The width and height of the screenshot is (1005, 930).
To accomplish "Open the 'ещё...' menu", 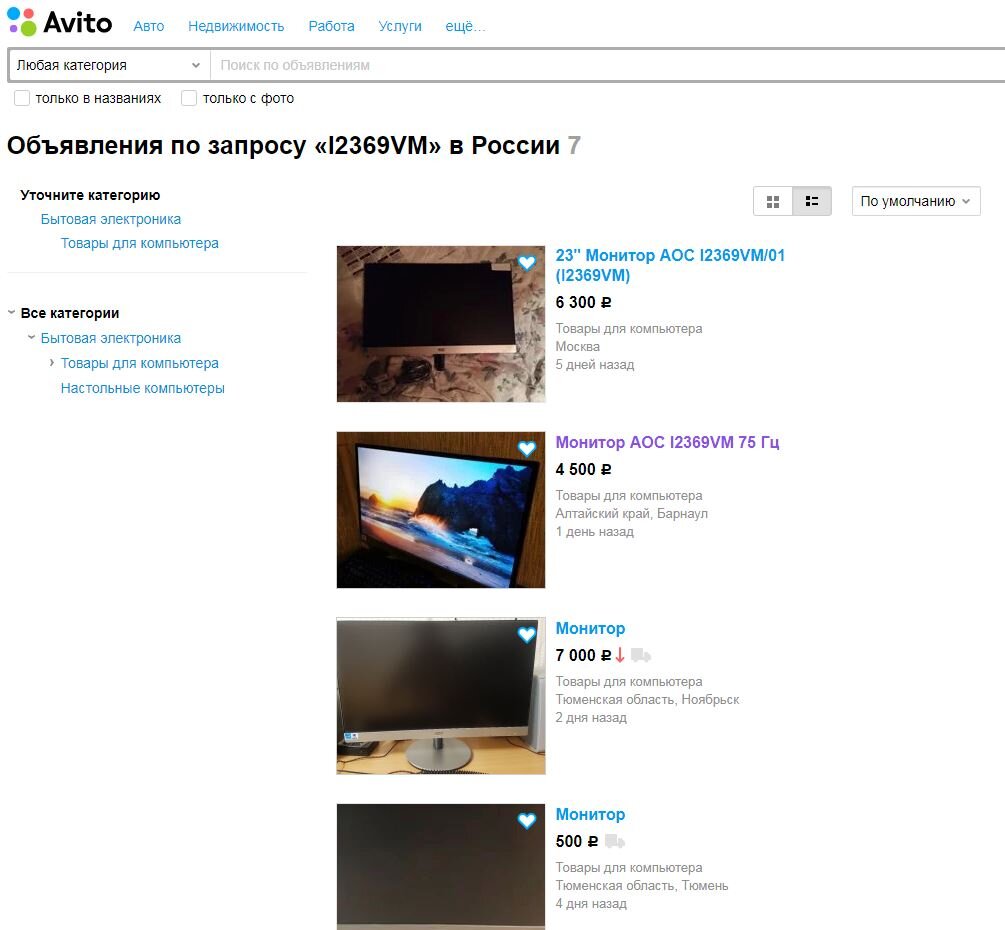I will click(x=465, y=26).
